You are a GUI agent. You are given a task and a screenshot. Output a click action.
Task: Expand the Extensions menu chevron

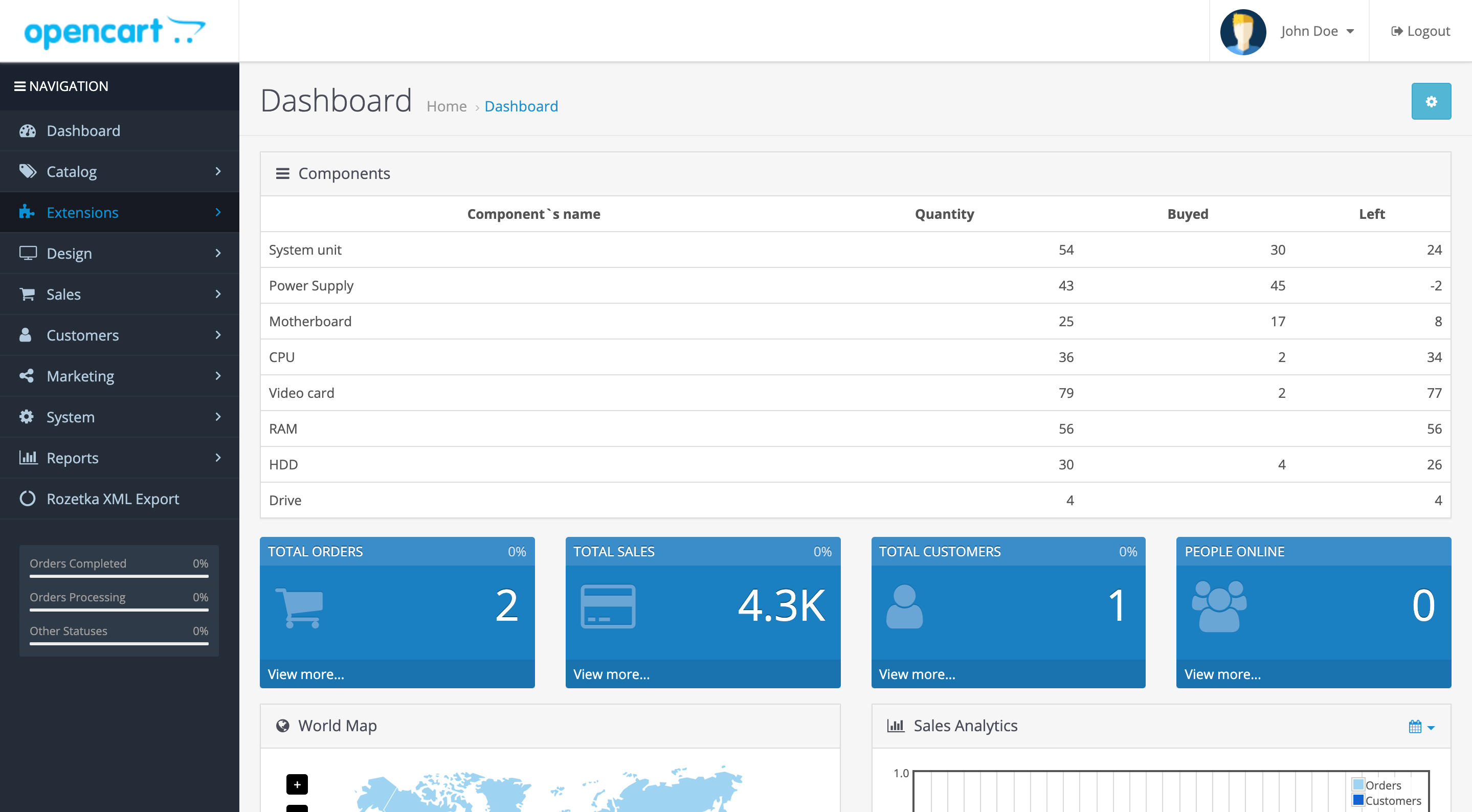pyautogui.click(x=218, y=212)
